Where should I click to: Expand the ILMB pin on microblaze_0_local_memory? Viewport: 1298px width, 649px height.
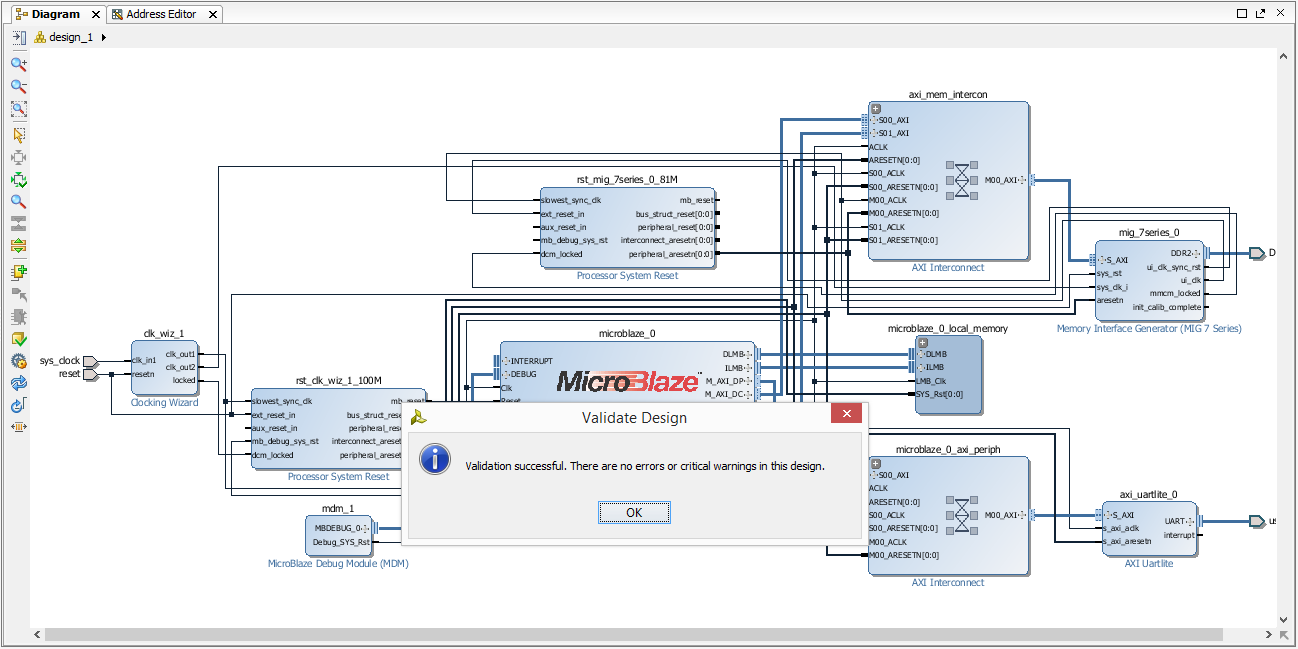coord(920,367)
